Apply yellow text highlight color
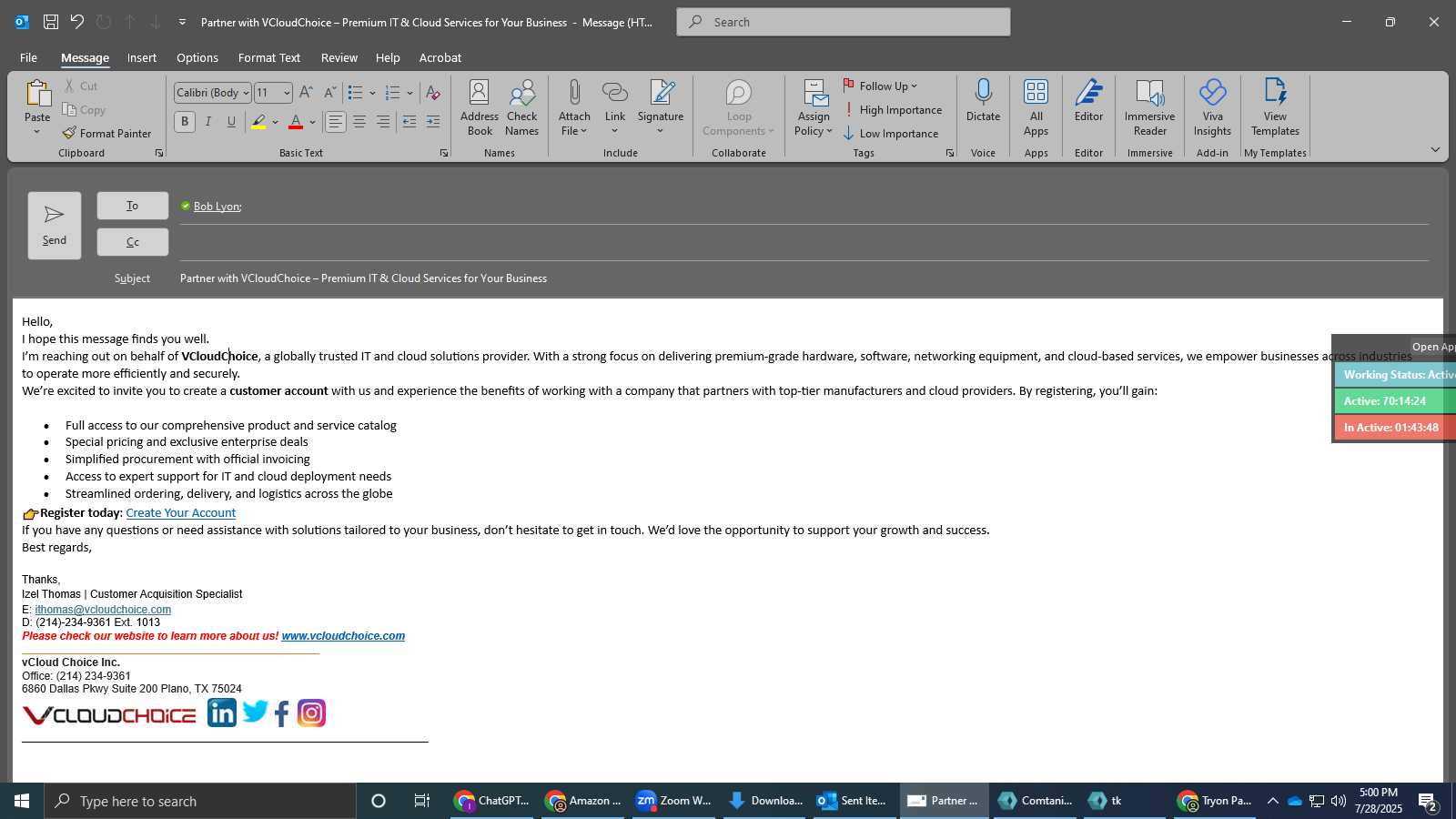 pos(258,122)
